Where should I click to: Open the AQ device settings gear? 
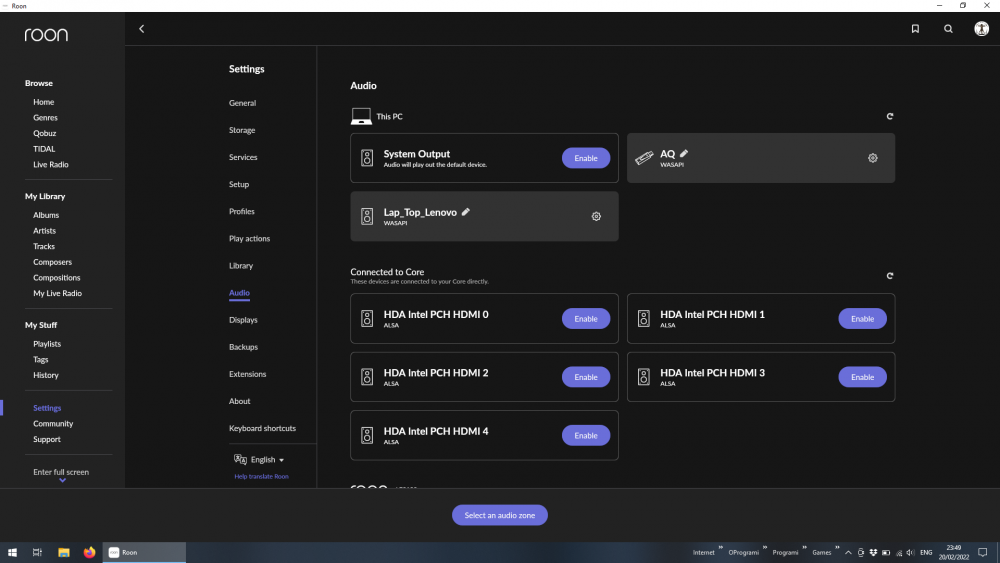(x=873, y=158)
